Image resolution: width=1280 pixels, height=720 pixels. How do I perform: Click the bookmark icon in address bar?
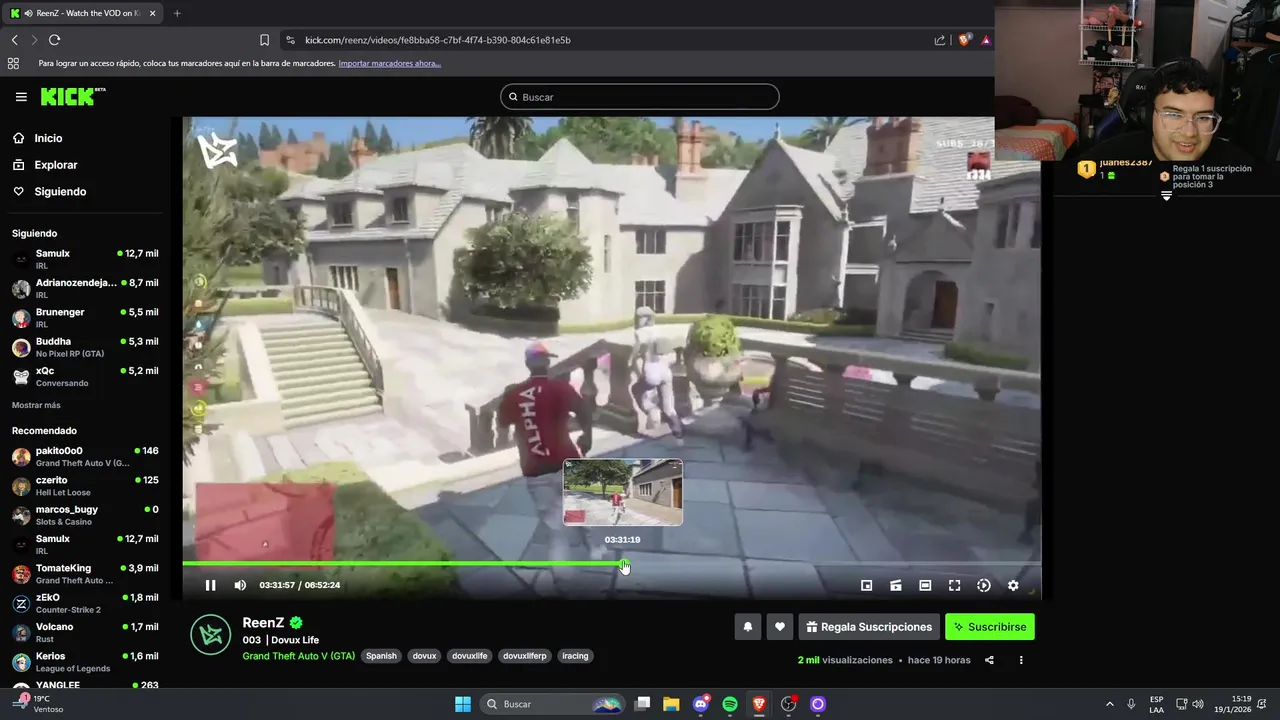pyautogui.click(x=264, y=40)
